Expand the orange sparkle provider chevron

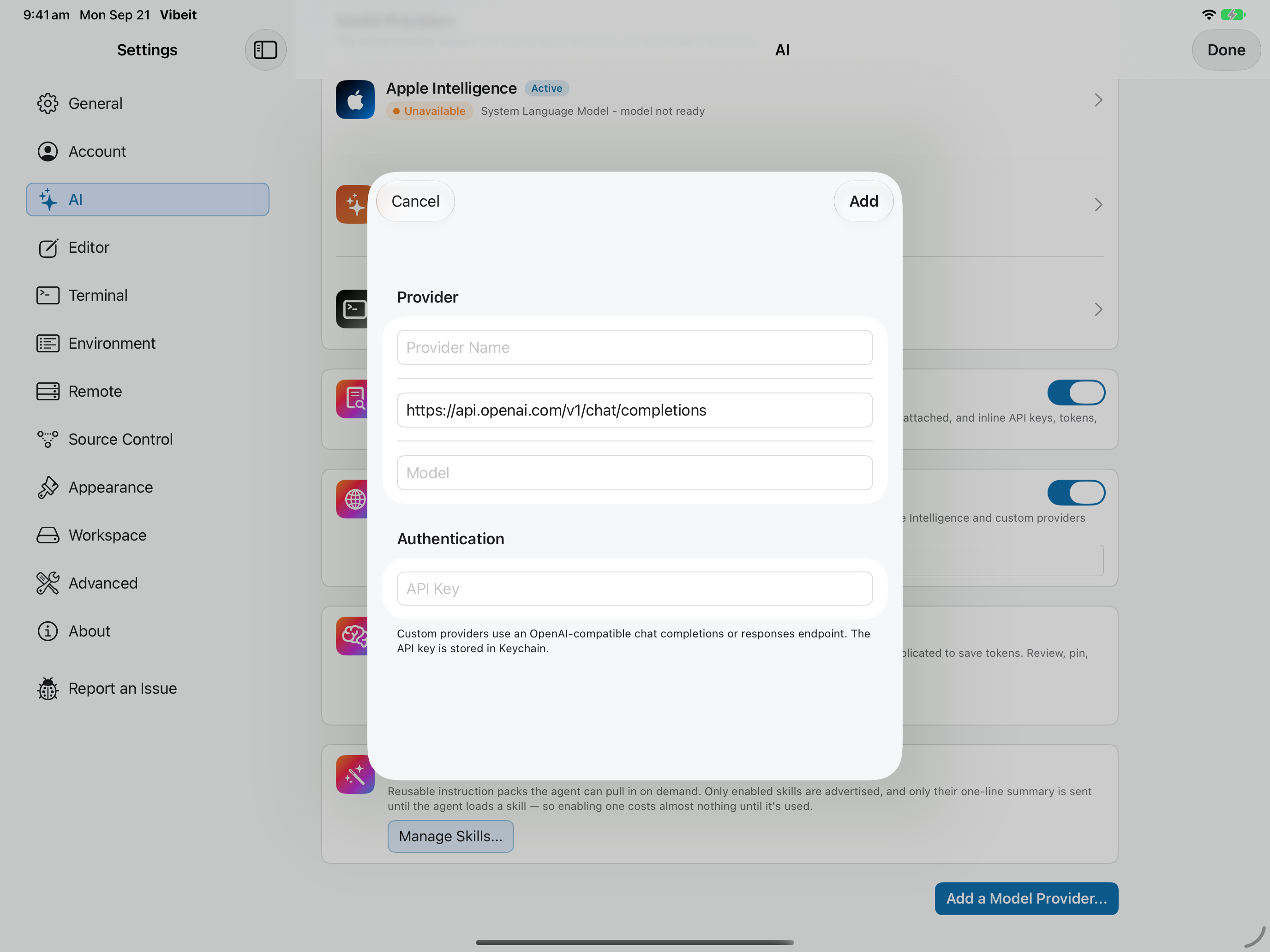[1098, 205]
